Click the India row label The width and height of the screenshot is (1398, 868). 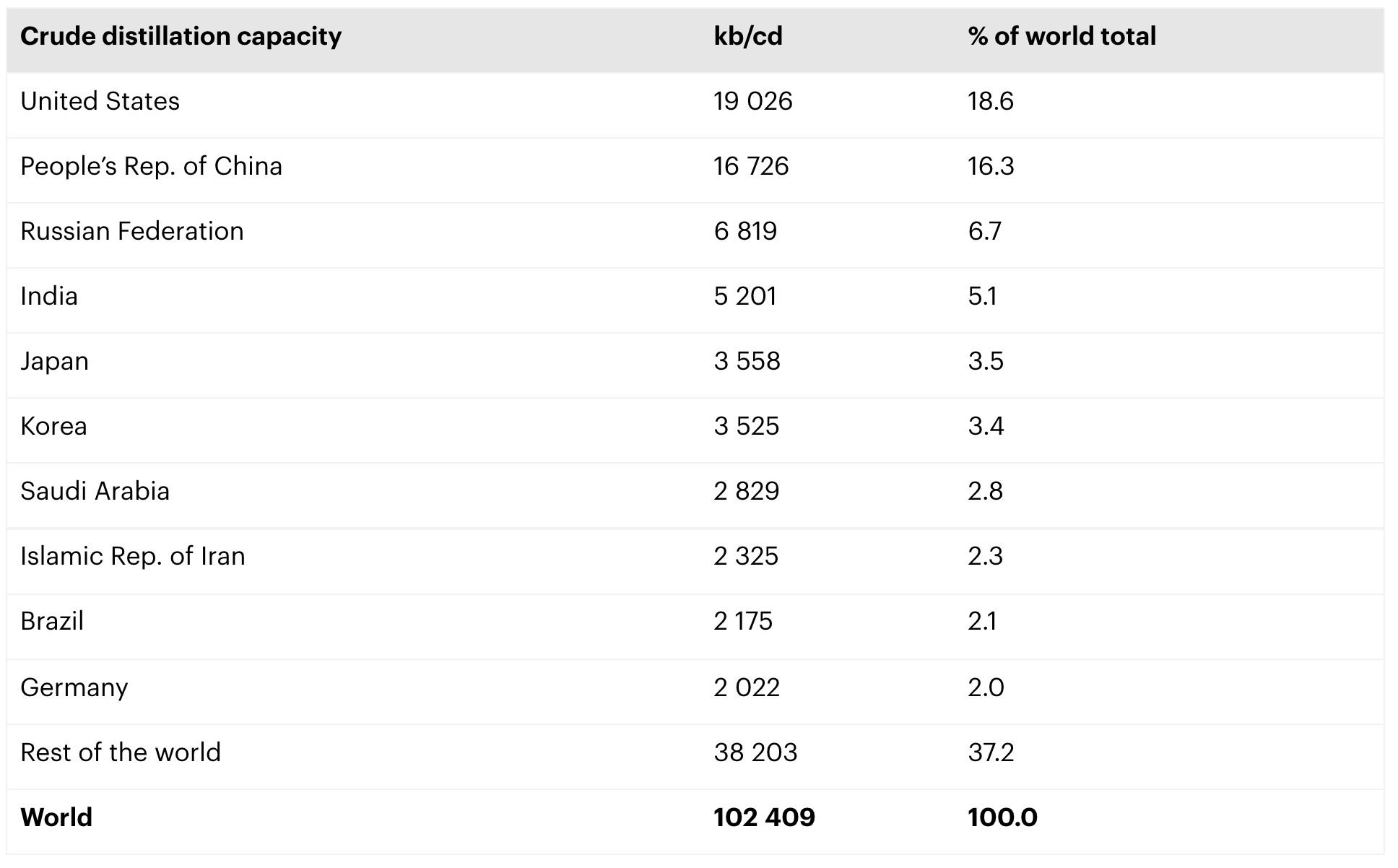click(49, 296)
